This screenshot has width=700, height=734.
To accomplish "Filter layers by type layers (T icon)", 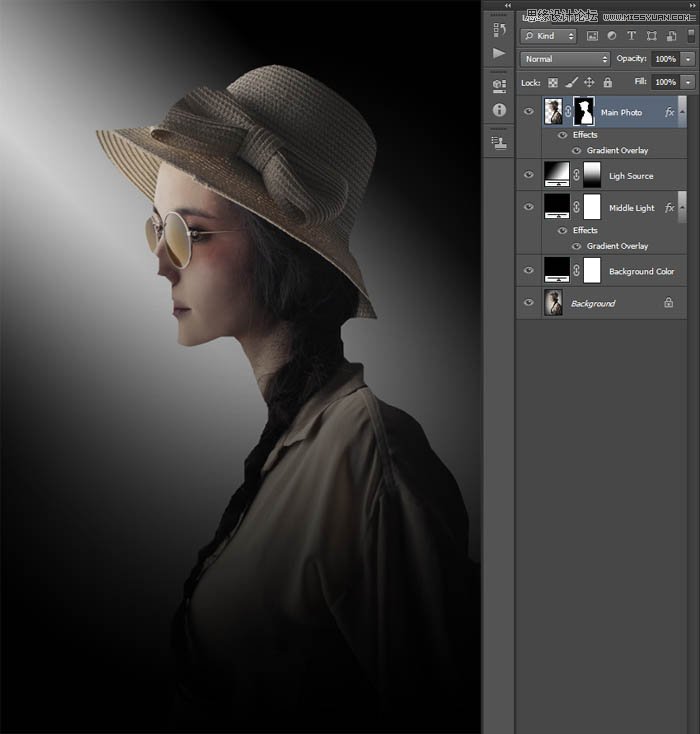I will coord(631,35).
